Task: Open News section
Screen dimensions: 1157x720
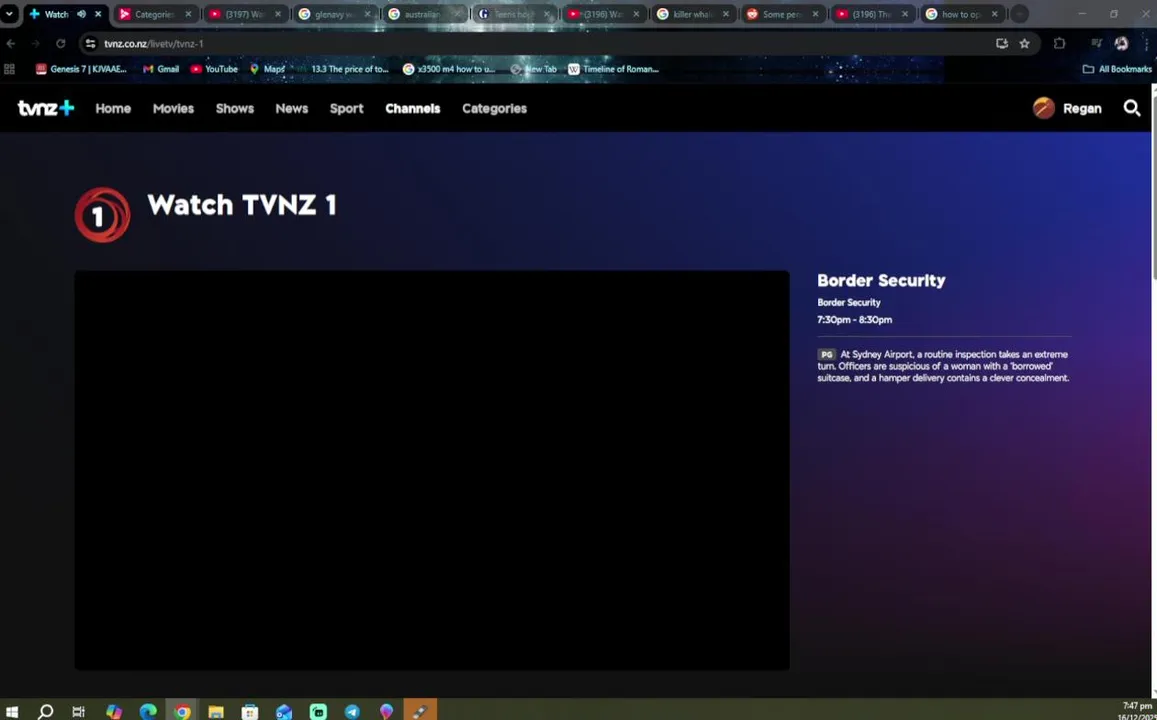Action: 291,108
